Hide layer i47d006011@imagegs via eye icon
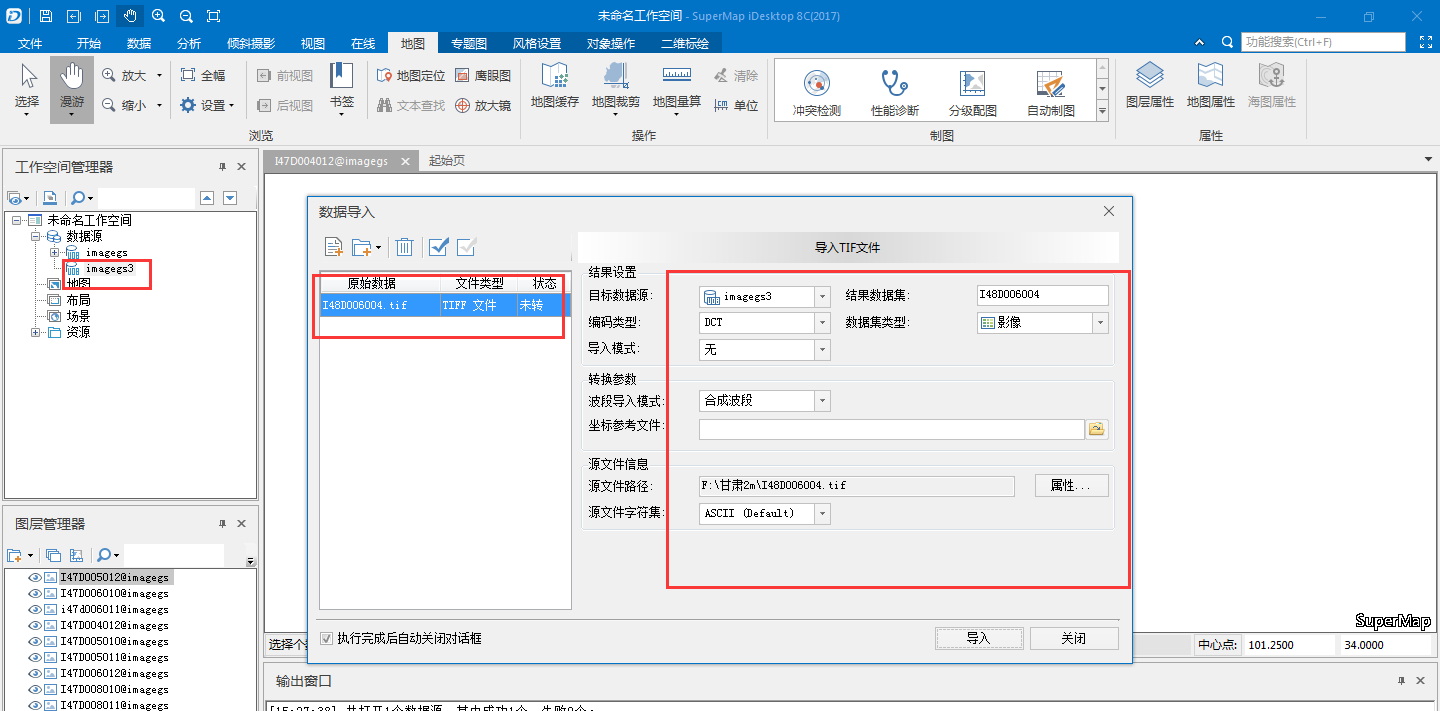Screen dimensions: 1440x711 coord(34,609)
